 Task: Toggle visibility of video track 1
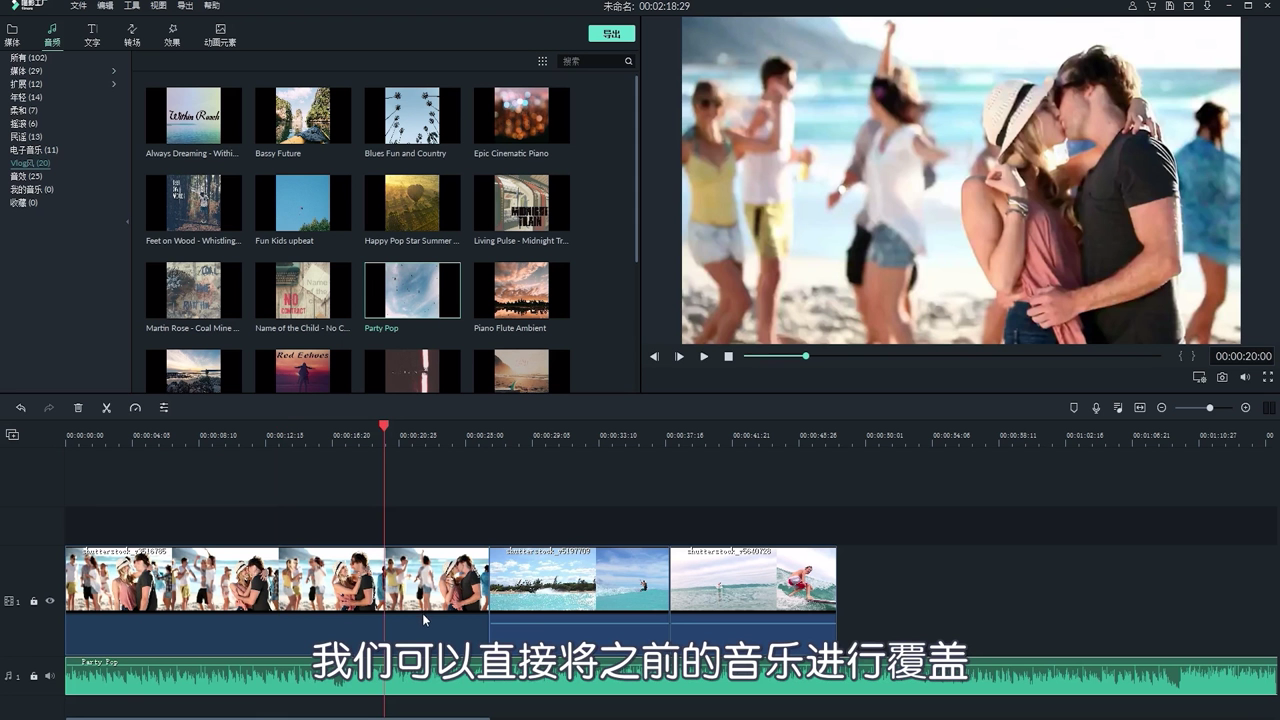50,601
